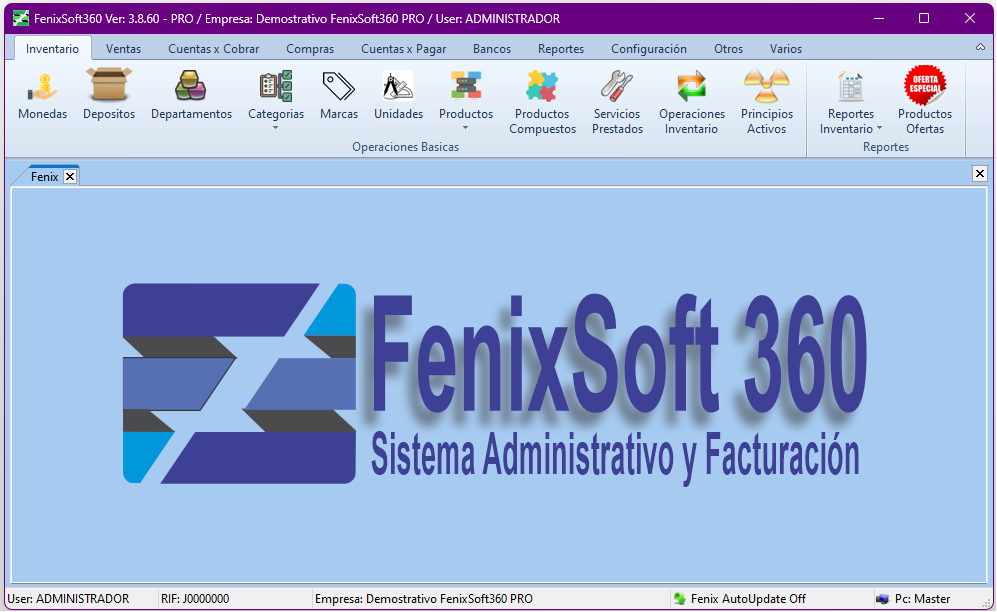997x612 pixels.
Task: Click the Productos icon
Action: [x=466, y=86]
